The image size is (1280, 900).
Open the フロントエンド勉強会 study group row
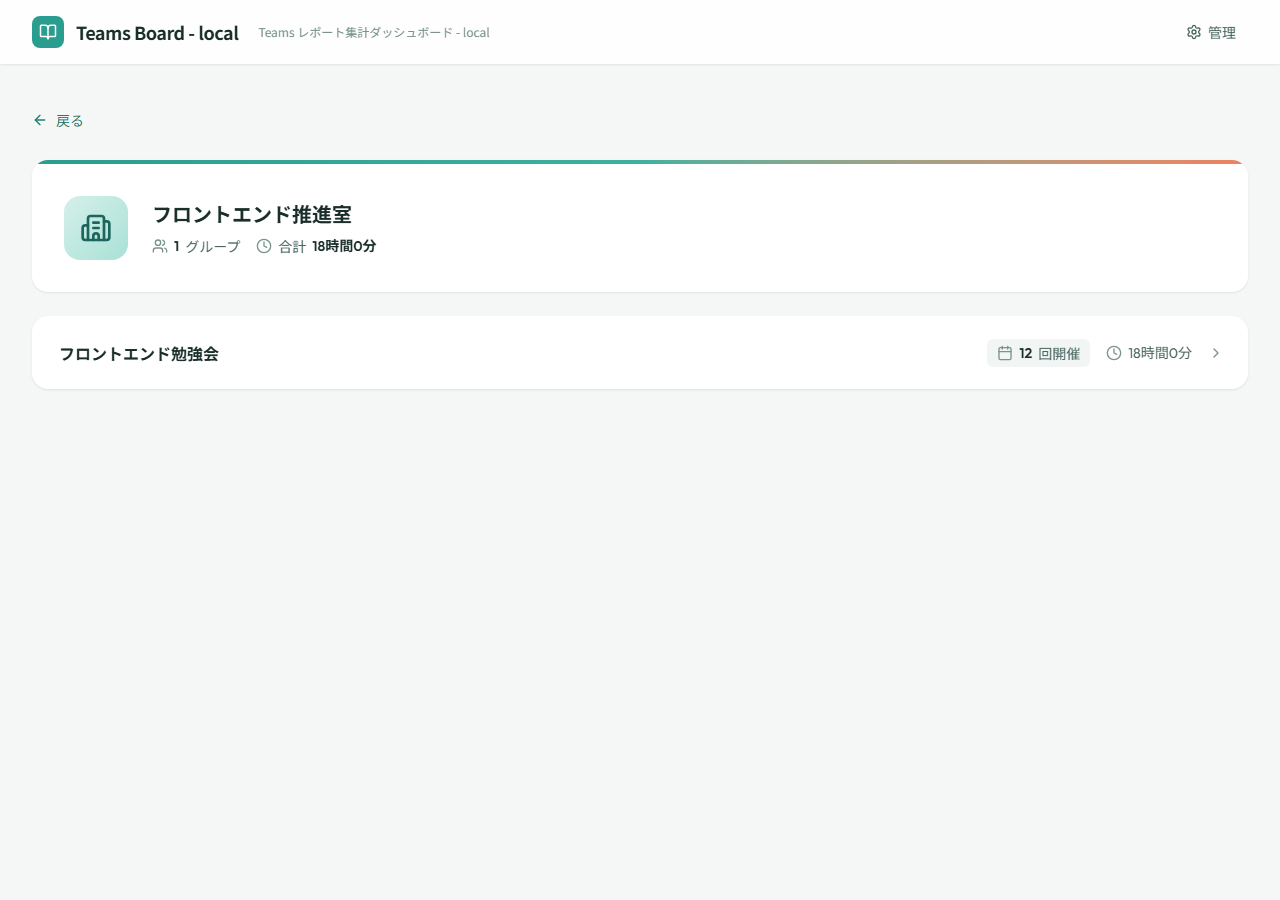(640, 352)
